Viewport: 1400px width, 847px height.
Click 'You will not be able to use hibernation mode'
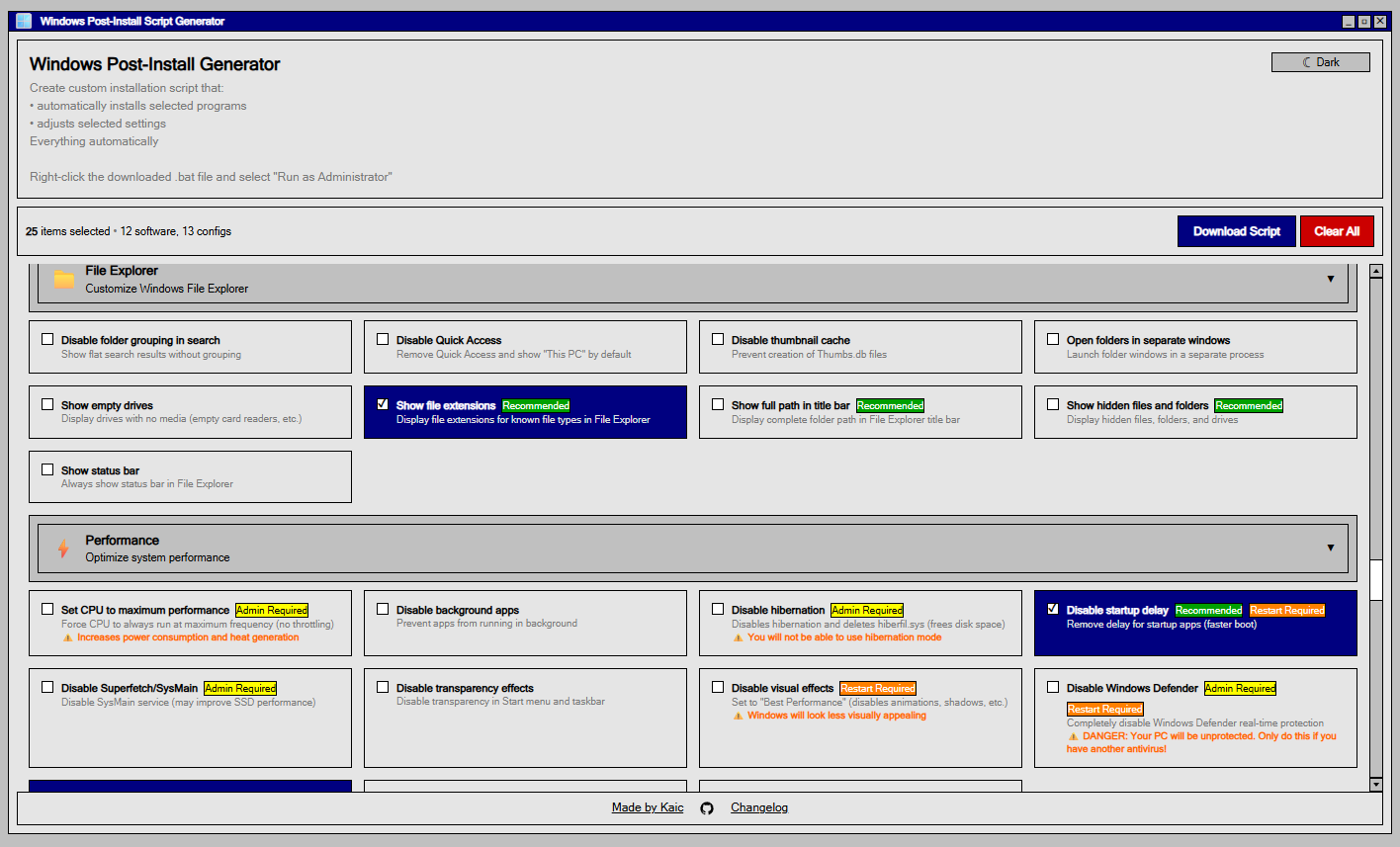(844, 637)
